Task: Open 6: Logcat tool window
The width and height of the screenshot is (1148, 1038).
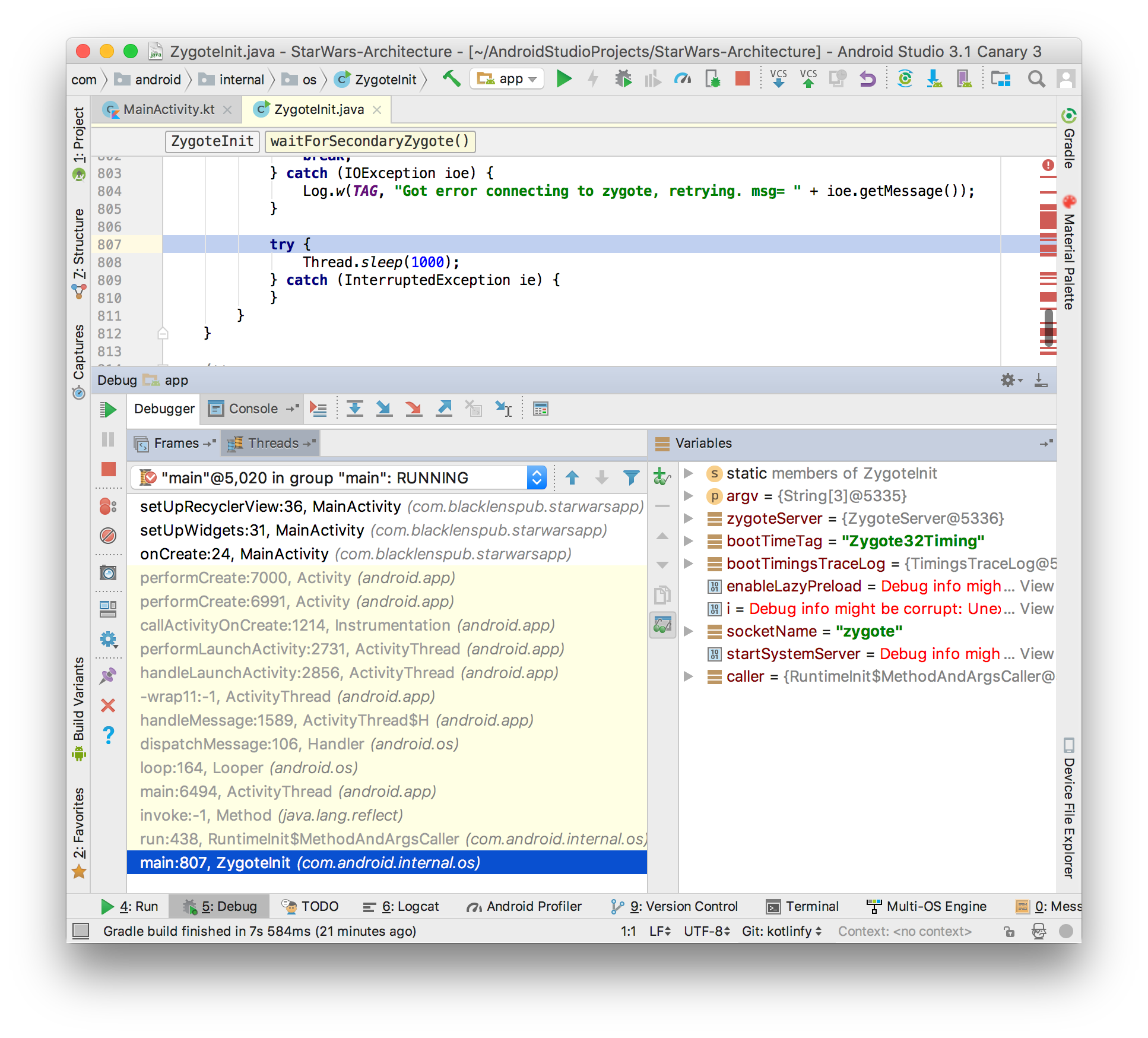Action: click(401, 906)
